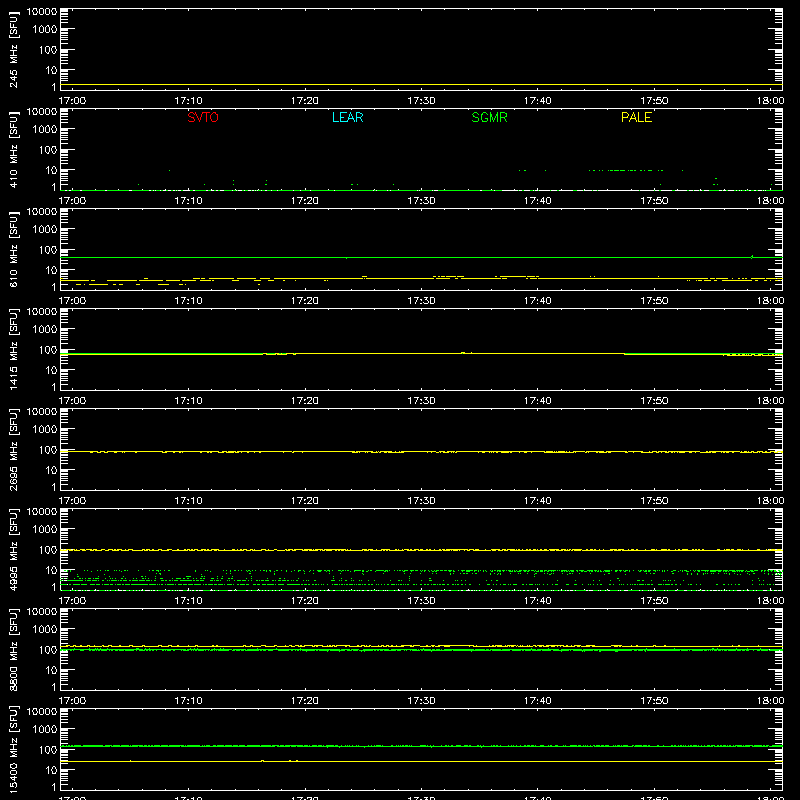Click 18:00 tick label under 4995 MHz panel
This screenshot has width=800, height=800.
pos(770,601)
